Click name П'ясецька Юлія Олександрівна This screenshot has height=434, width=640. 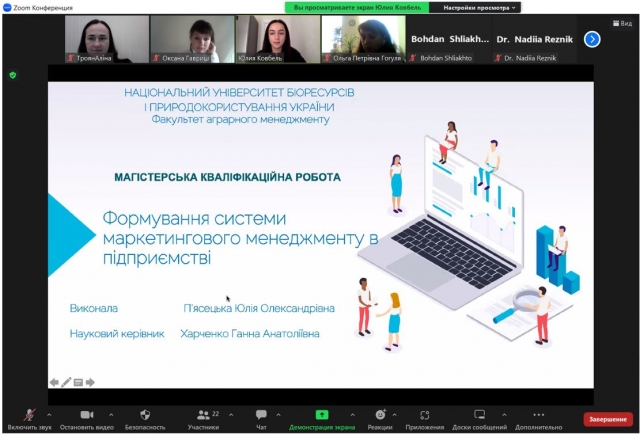click(259, 308)
